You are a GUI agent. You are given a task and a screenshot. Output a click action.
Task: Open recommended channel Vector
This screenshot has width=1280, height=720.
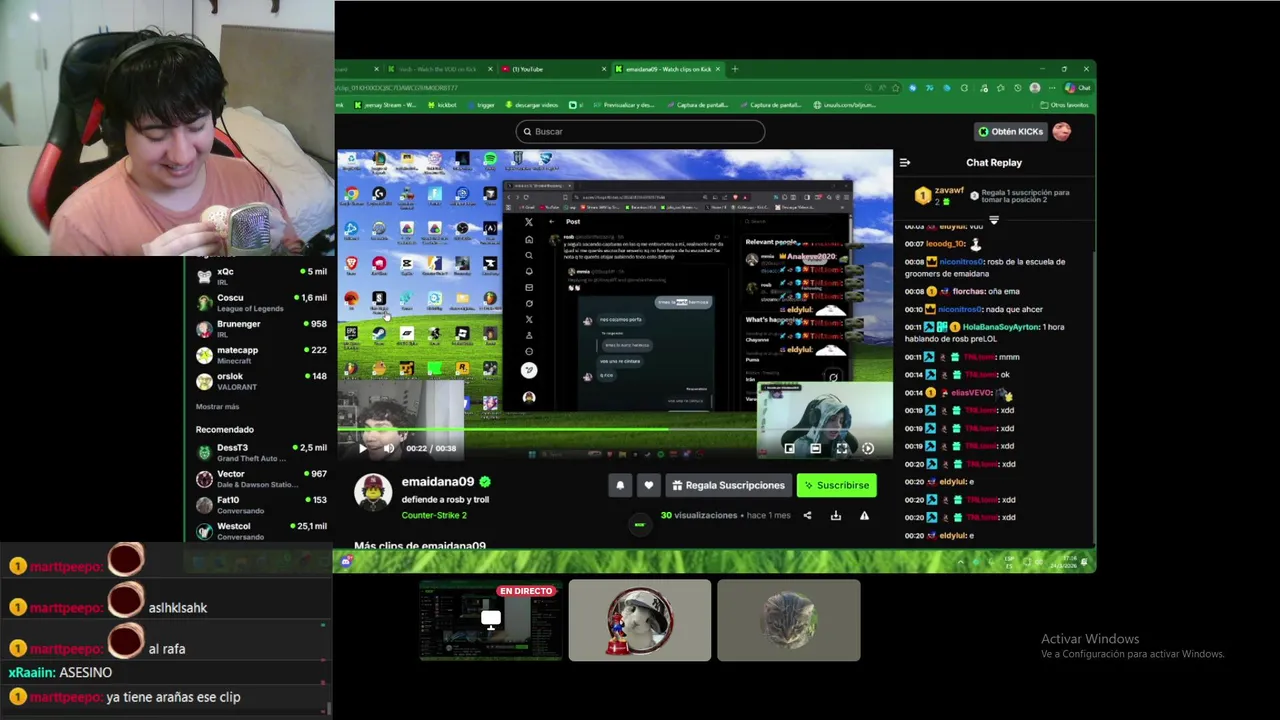pyautogui.click(x=262, y=479)
